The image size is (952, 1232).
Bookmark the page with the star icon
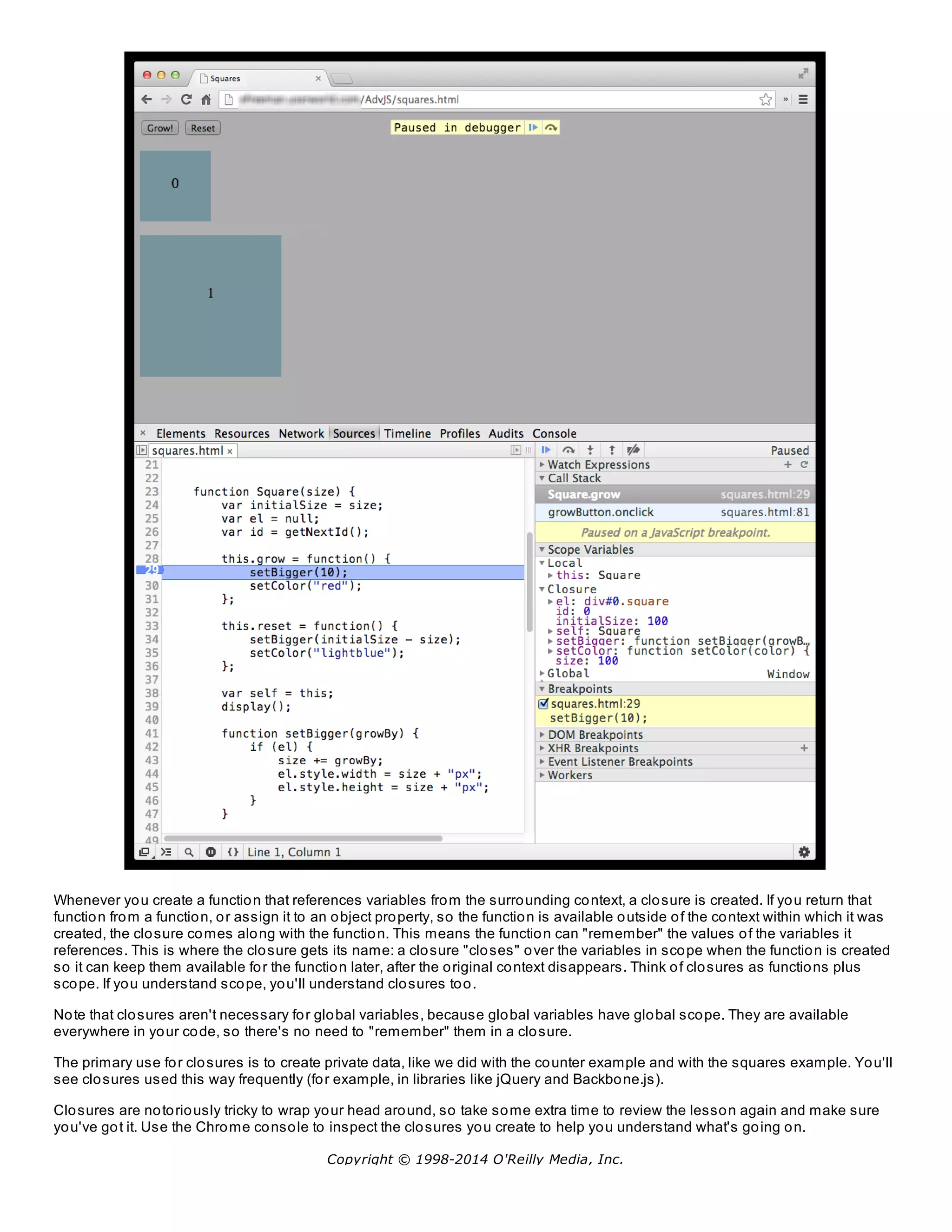pyautogui.click(x=765, y=100)
